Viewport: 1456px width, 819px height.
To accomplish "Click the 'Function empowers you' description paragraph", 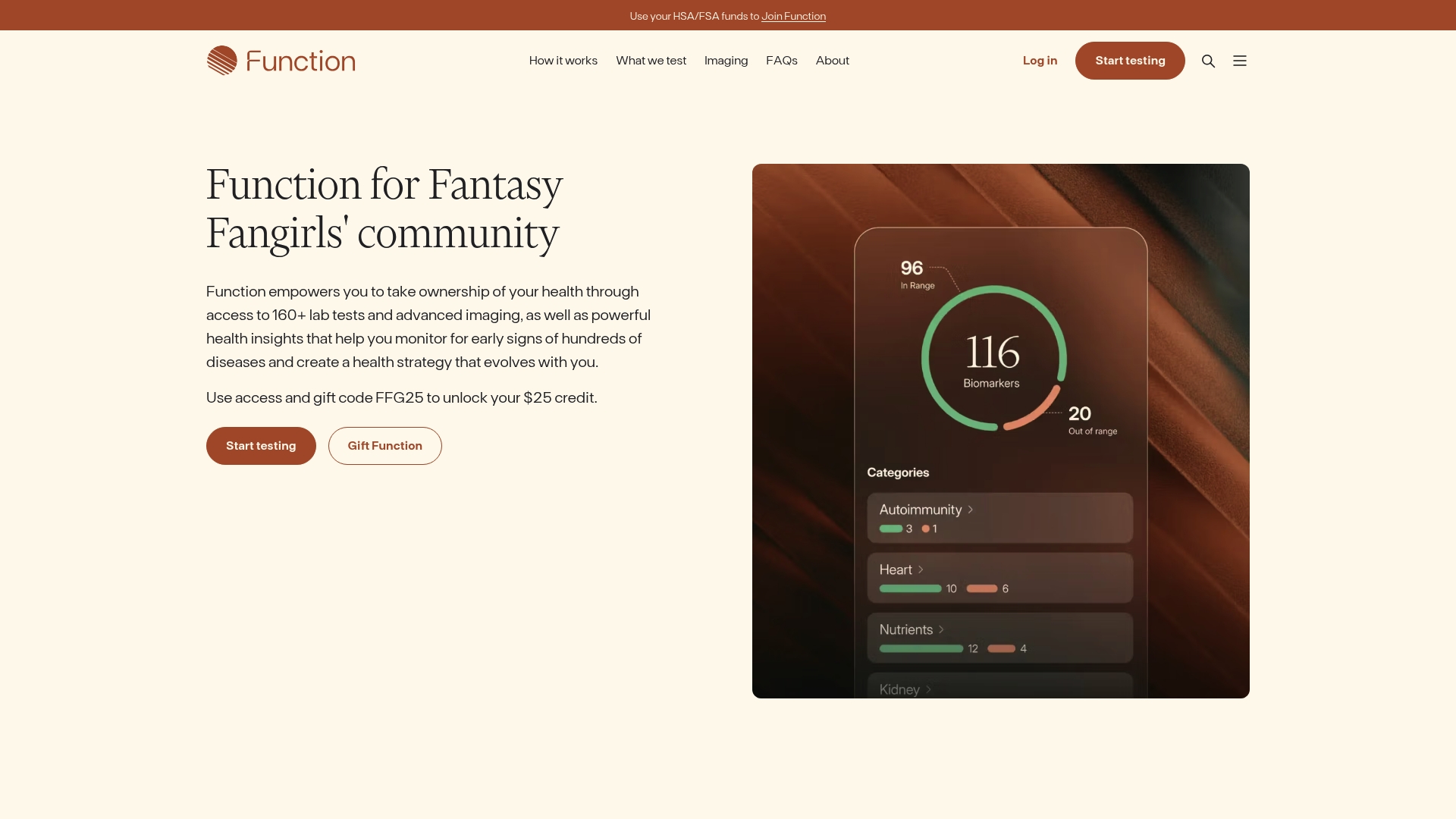I will [x=428, y=327].
